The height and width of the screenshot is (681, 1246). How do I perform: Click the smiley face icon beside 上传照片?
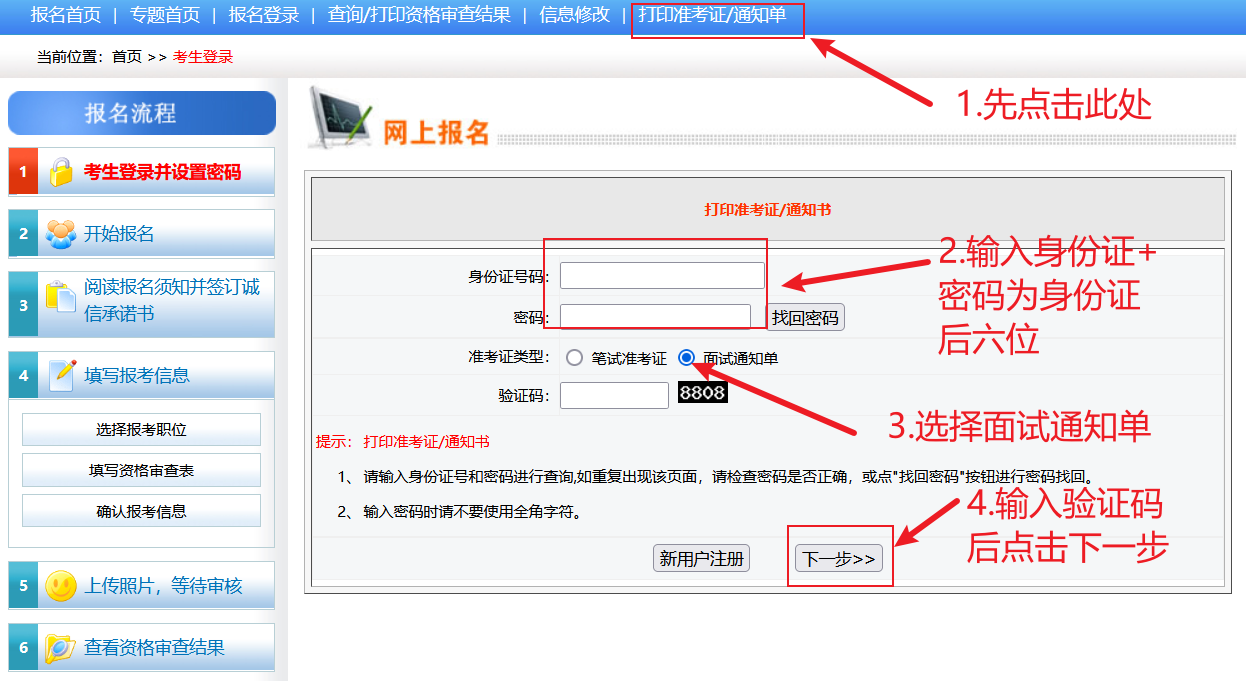61,585
